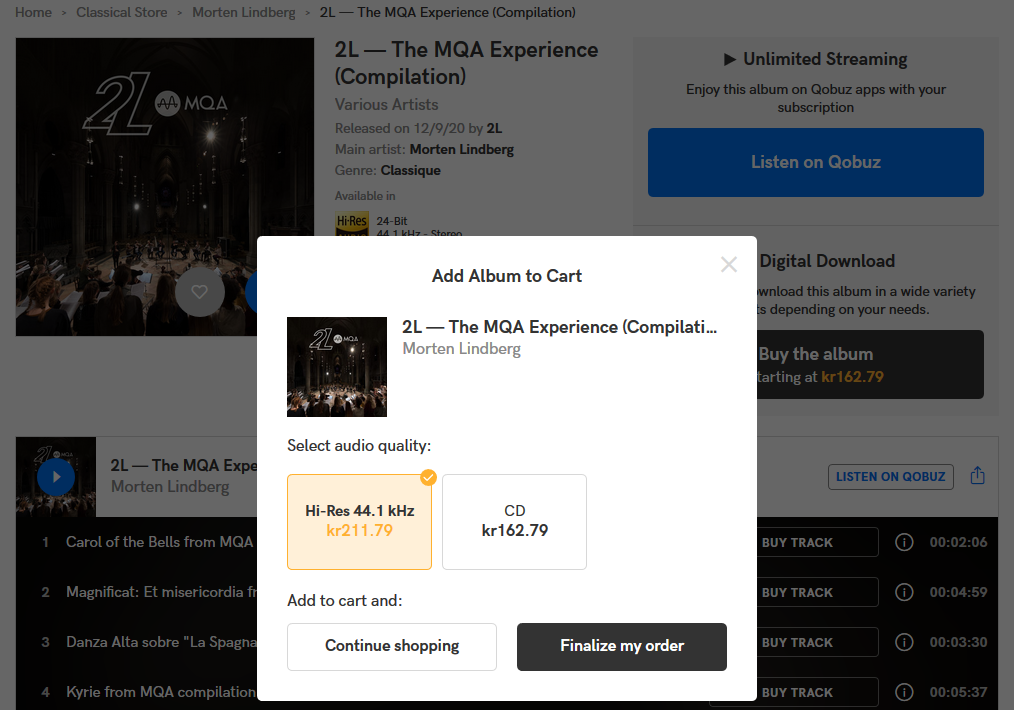Open info icon for Danza Alta track
This screenshot has width=1014, height=710.
pyautogui.click(x=904, y=642)
